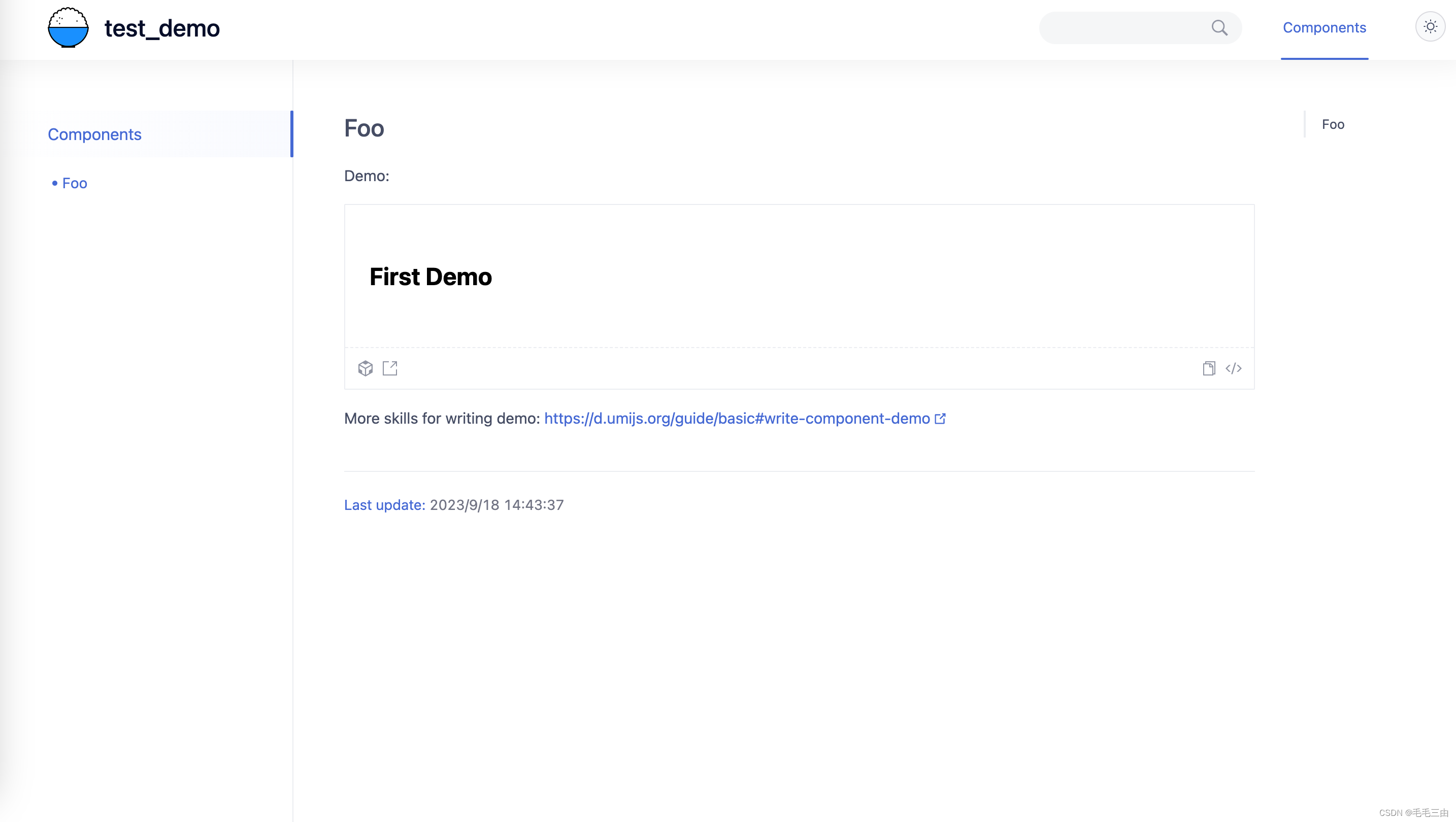Click the copy code icon
Screen dimensions: 1456x822
point(1209,368)
